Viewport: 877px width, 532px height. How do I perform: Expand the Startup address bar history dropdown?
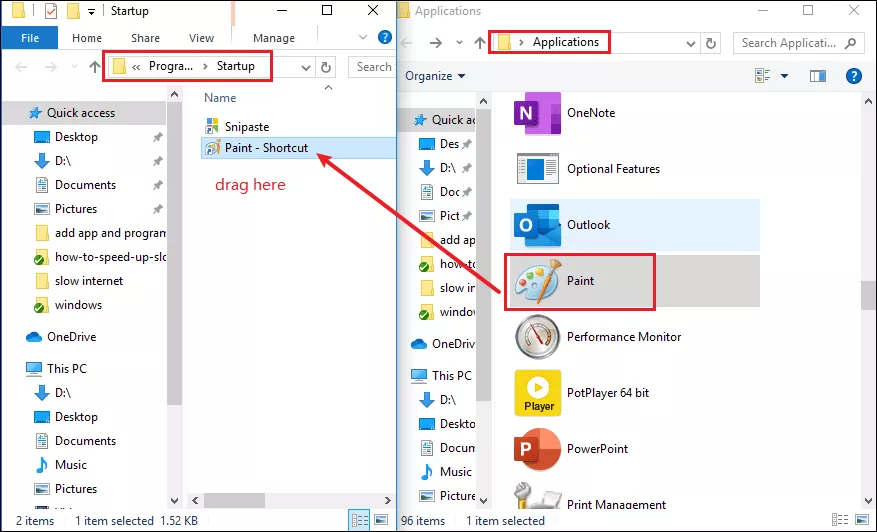(x=305, y=68)
